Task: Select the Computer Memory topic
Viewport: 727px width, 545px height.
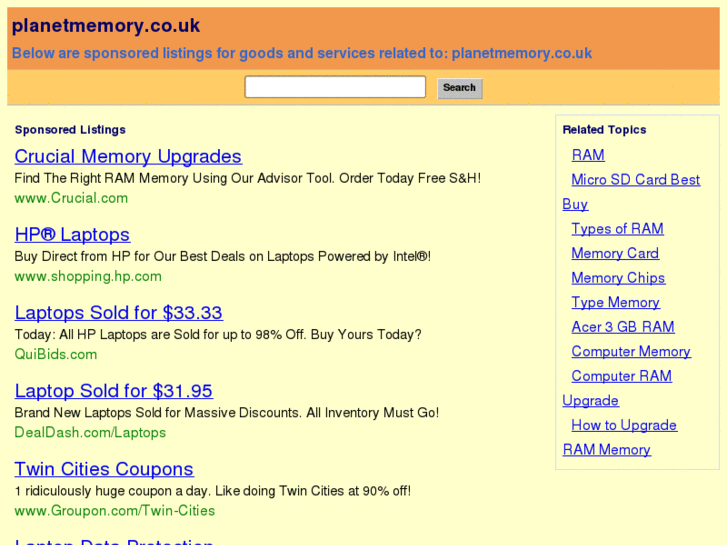Action: pyautogui.click(x=631, y=352)
